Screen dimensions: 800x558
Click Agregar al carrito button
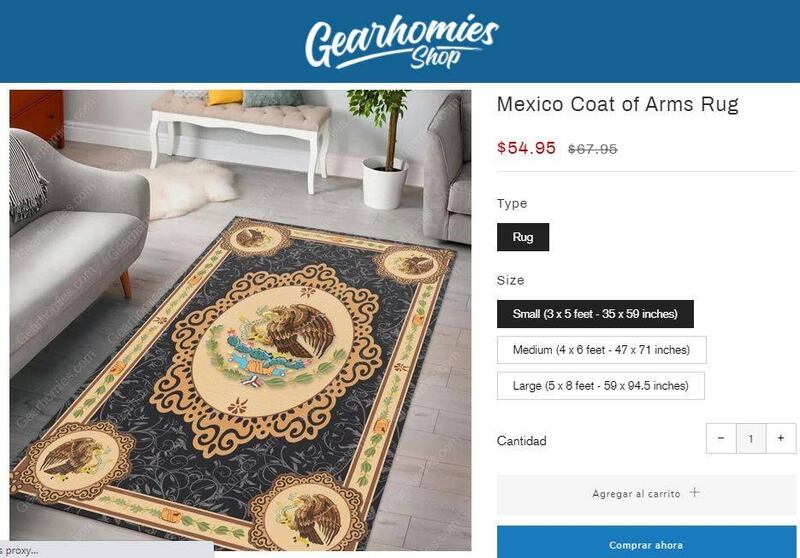tap(646, 494)
